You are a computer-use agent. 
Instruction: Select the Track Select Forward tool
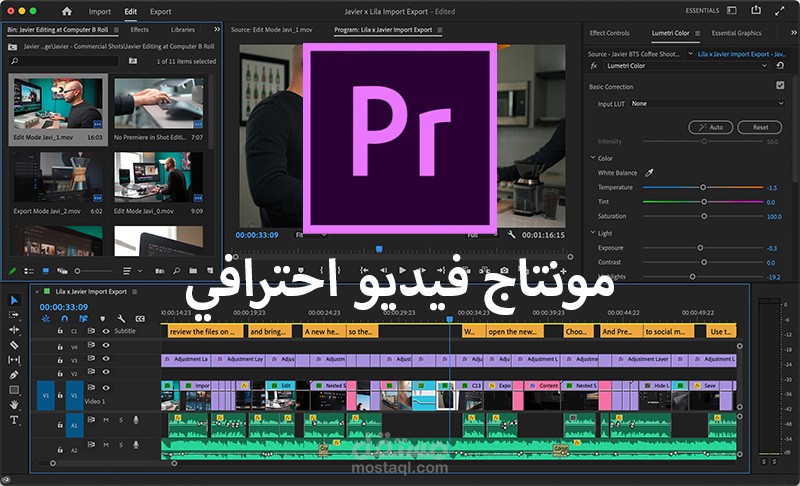(14, 315)
